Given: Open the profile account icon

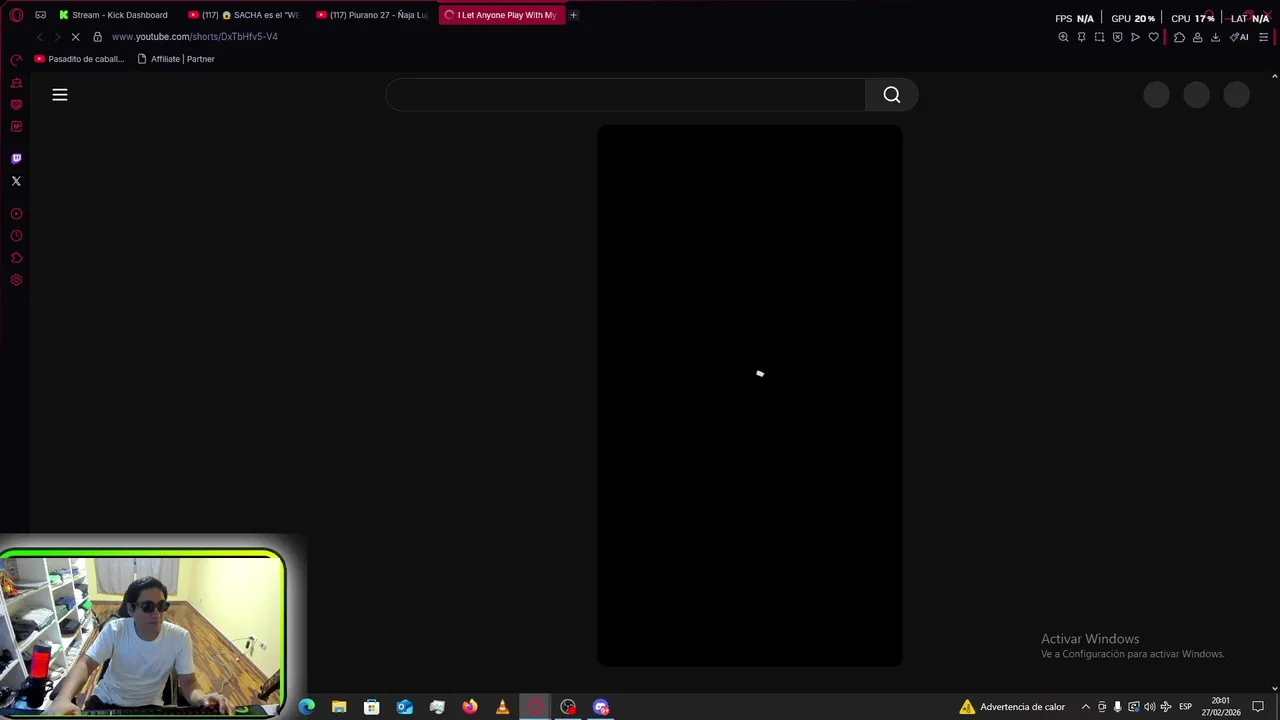Looking at the screenshot, I should pyautogui.click(x=1197, y=37).
